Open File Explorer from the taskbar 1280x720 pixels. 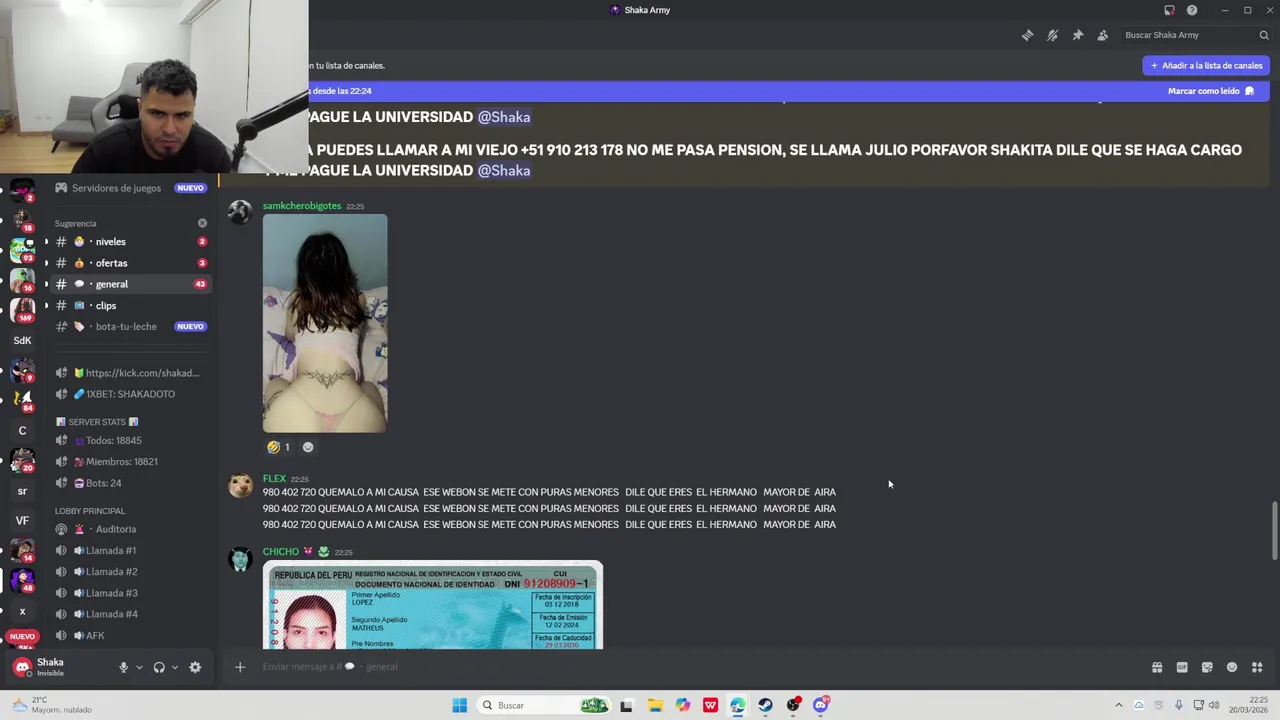pos(655,705)
